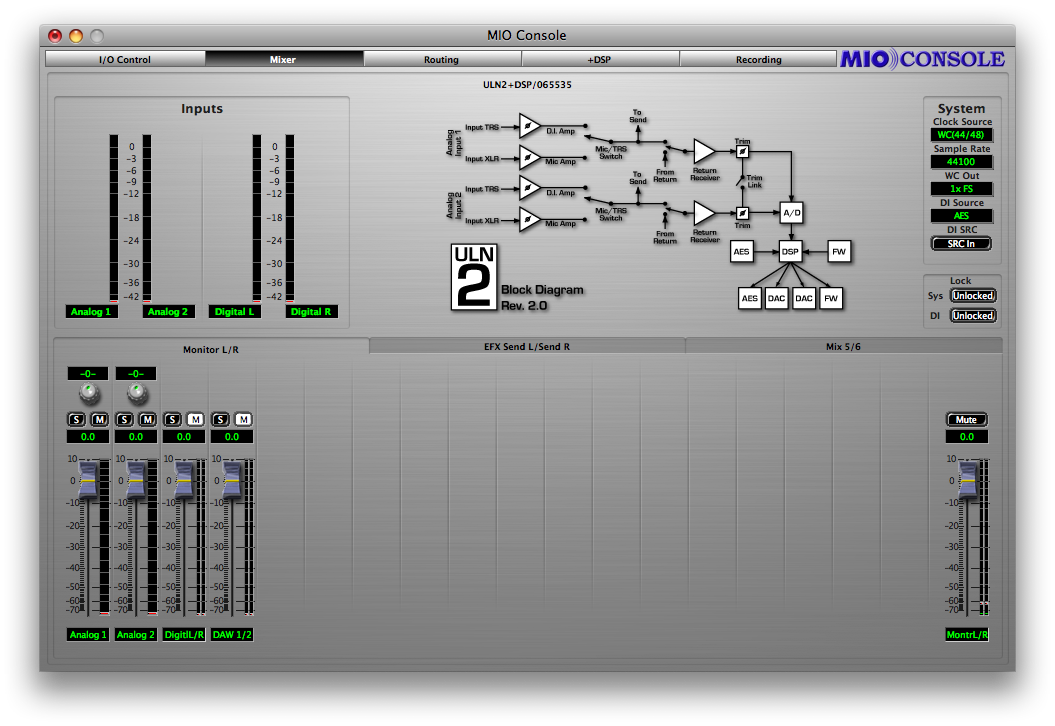The image size is (1055, 726).
Task: Open the Sample Rate 44100 popup
Action: click(x=961, y=161)
